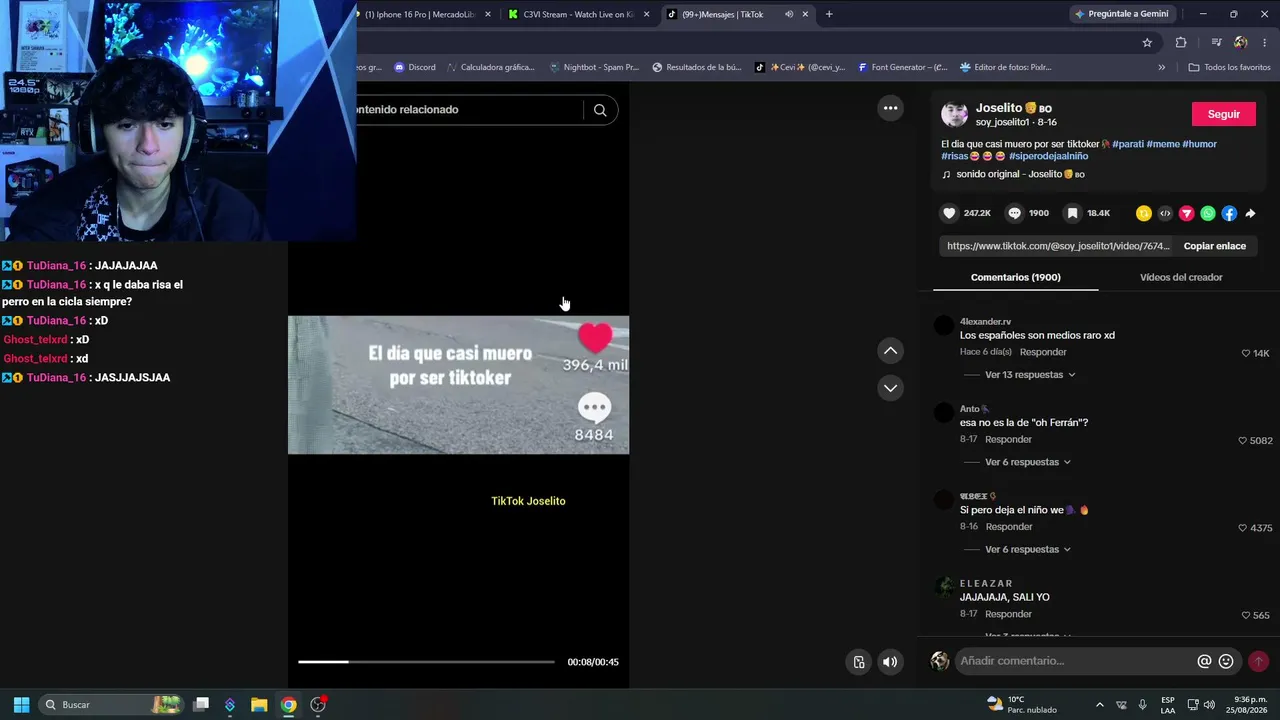Like the 4lexander.rv comment with 14K likes
The image size is (1280, 720).
[1245, 353]
